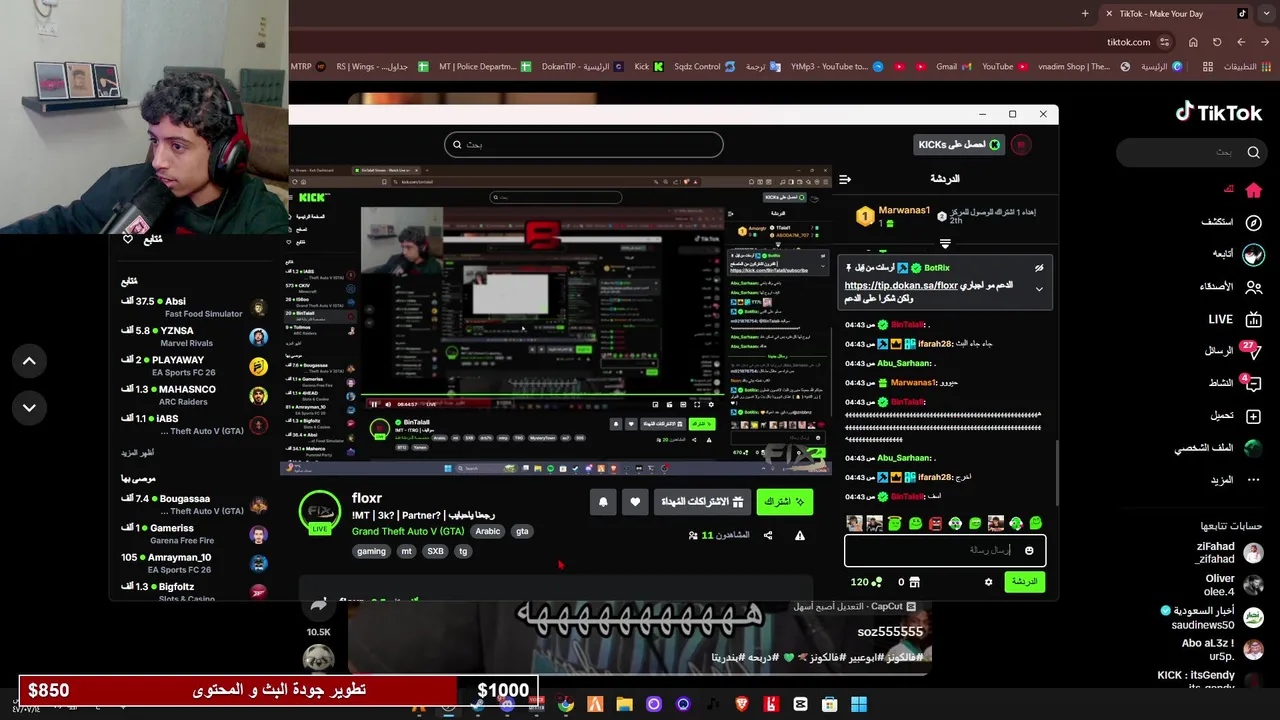1280x720 pixels.
Task: Report the stream via warning triangle
Action: [800, 535]
